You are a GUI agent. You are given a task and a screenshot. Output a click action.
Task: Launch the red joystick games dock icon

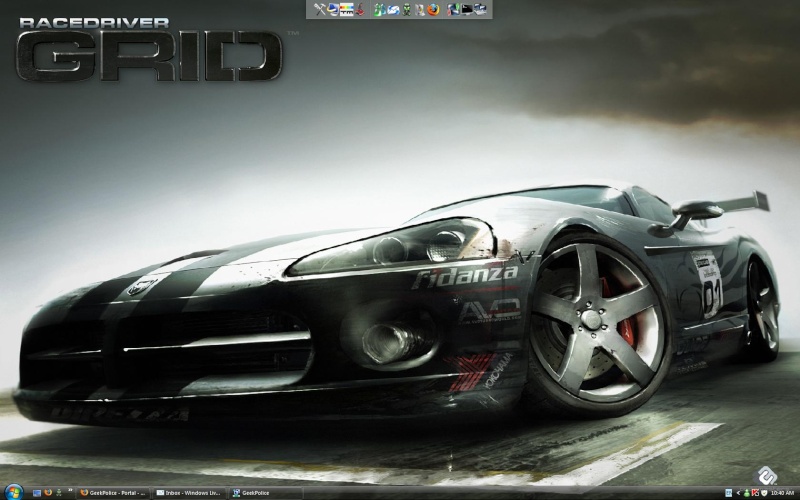360,9
